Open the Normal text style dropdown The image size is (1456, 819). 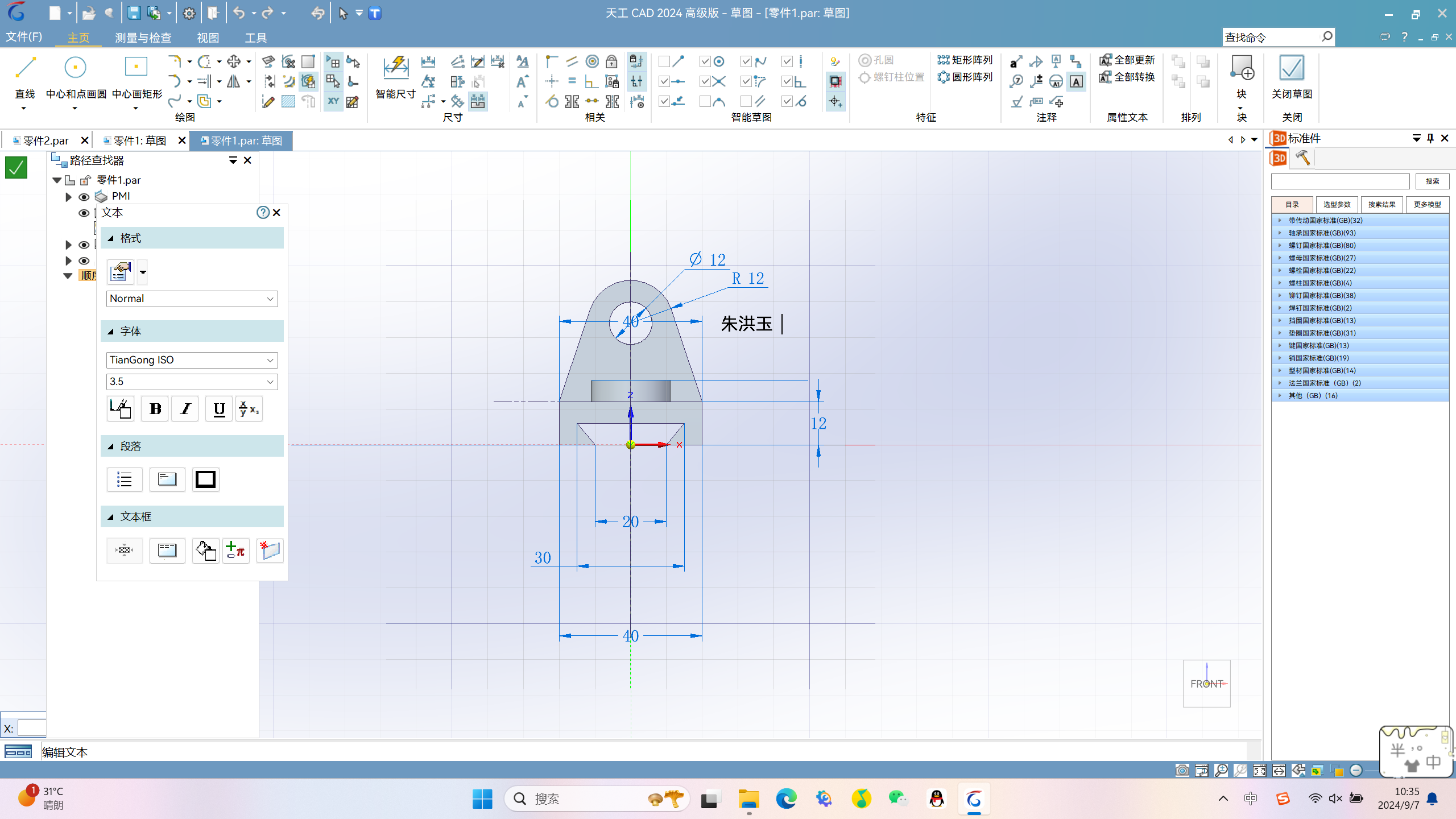click(192, 299)
